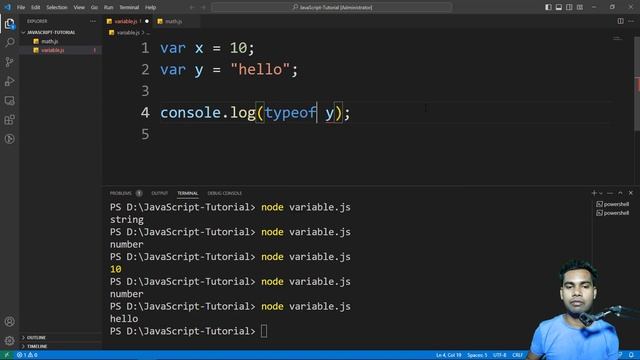Change Spaces indentation setting
This screenshot has height=360, width=640.
click(x=477, y=355)
